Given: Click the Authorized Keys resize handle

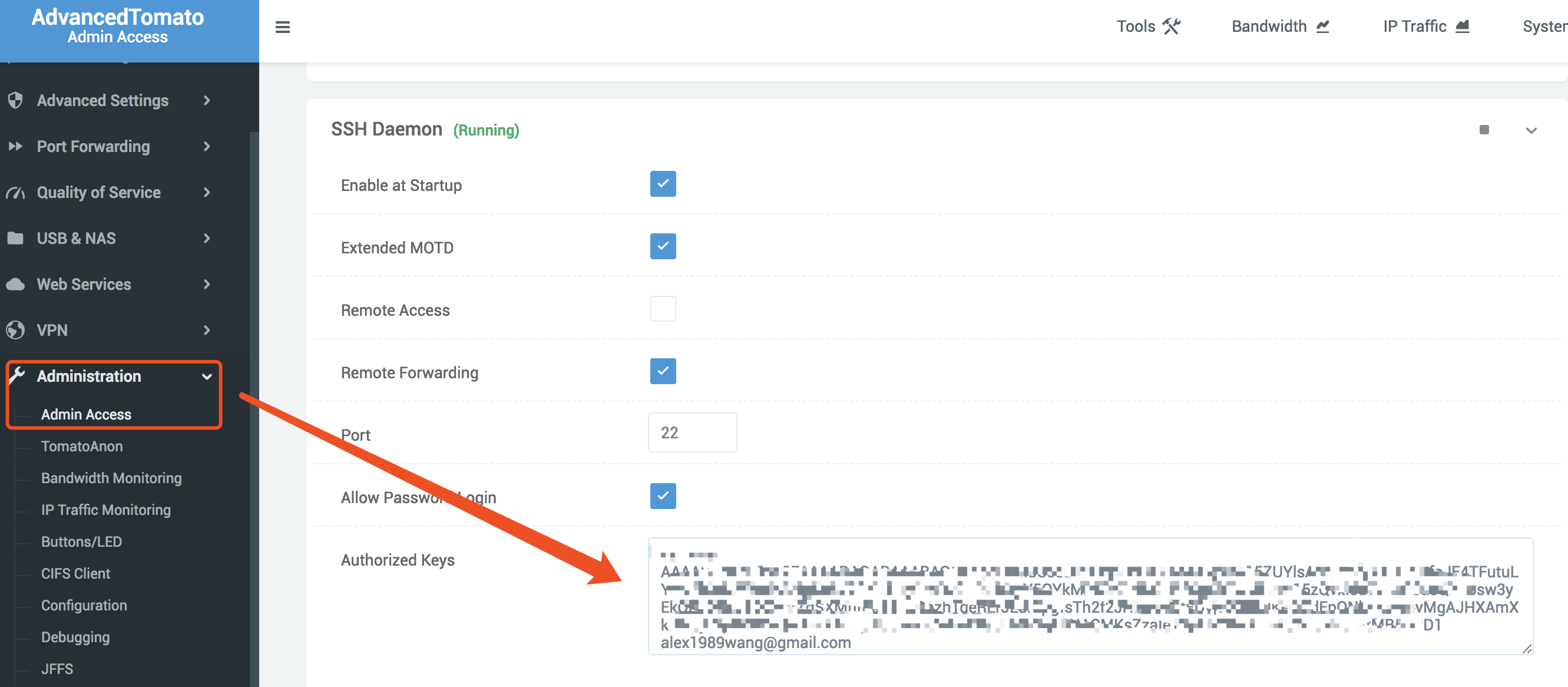Looking at the screenshot, I should point(1527,649).
